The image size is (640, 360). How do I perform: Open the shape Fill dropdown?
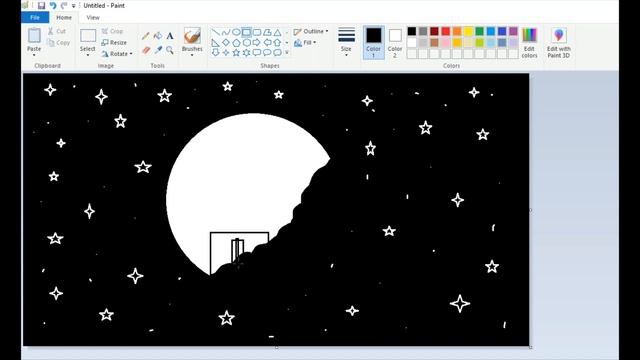tap(305, 42)
